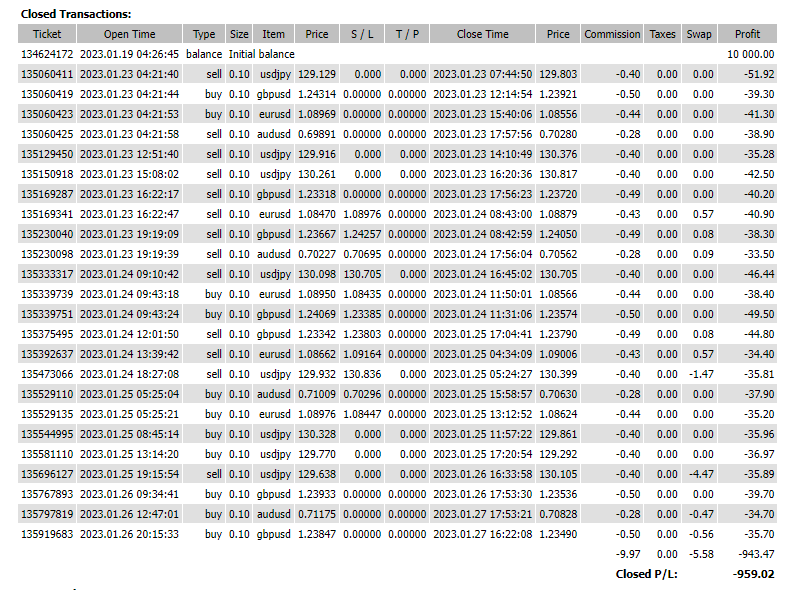Click the Size column header

(239, 34)
